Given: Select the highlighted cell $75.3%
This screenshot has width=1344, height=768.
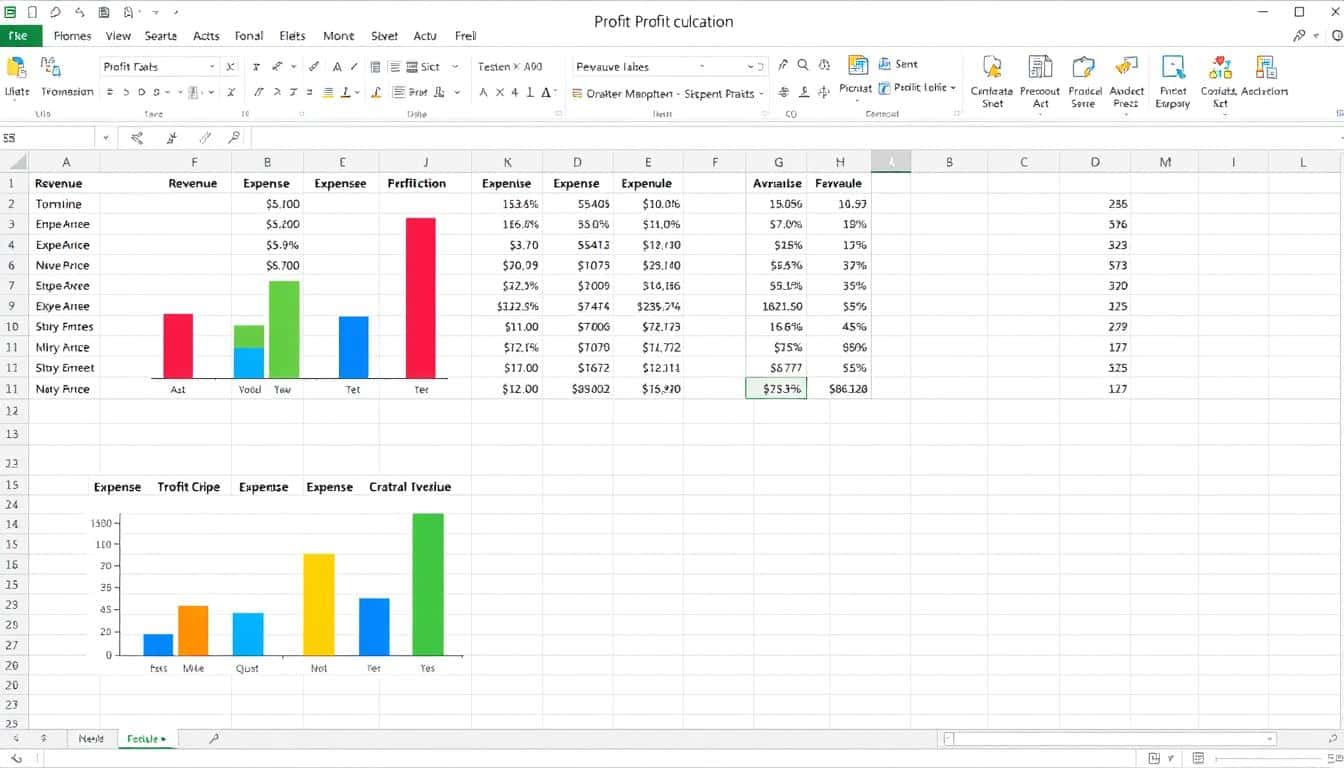Looking at the screenshot, I should pos(776,389).
